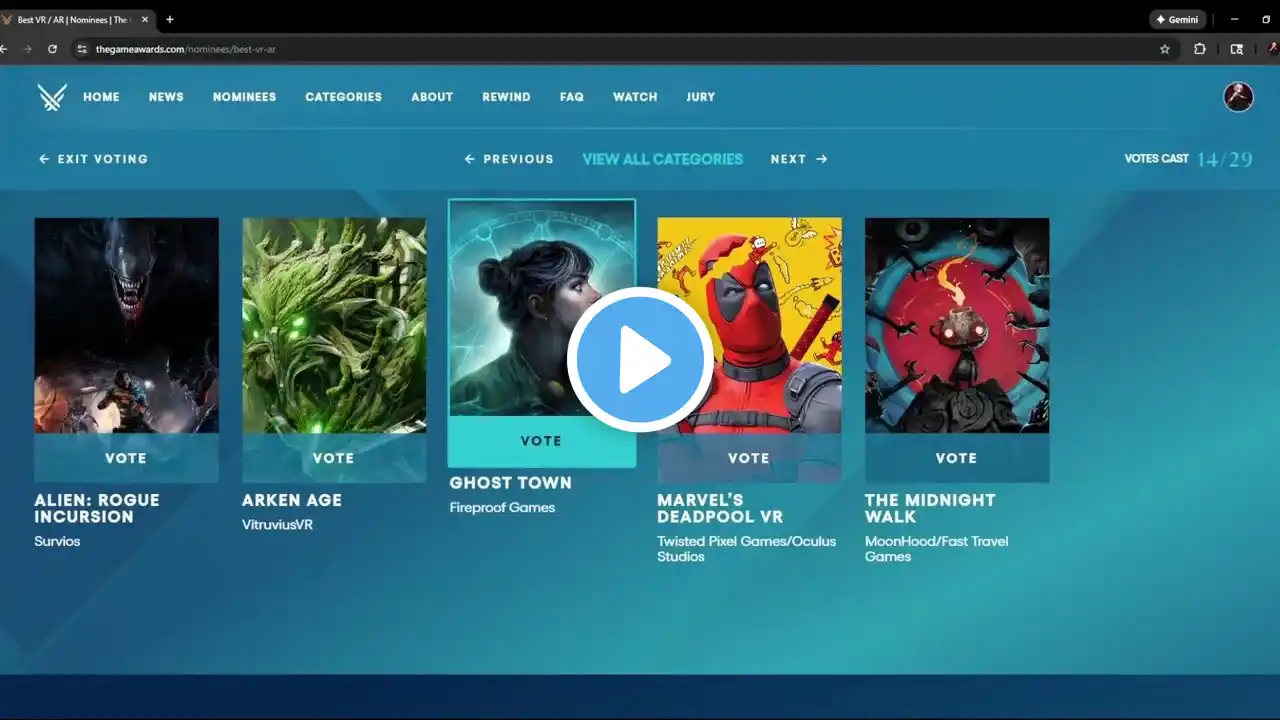This screenshot has height=720, width=1280.
Task: Click the VOTES CAST 14/29 counter
Action: point(1188,159)
